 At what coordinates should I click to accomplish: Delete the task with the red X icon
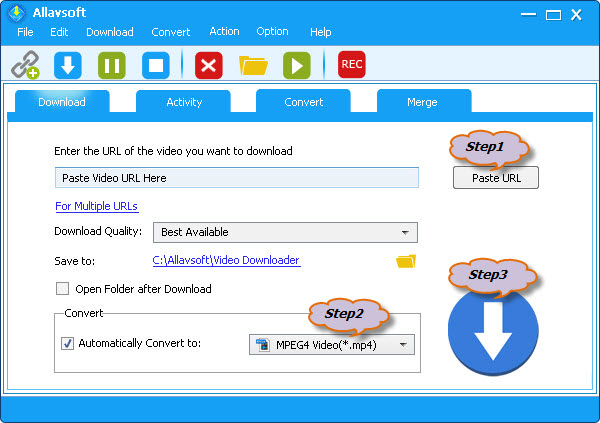click(209, 65)
